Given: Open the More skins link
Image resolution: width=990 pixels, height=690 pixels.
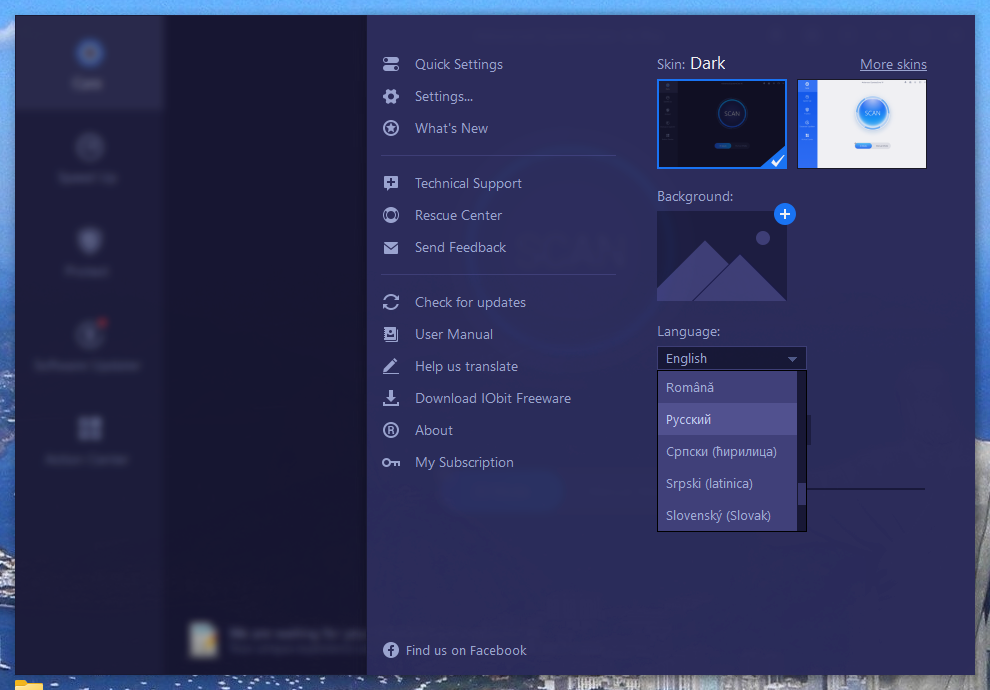Looking at the screenshot, I should 893,64.
